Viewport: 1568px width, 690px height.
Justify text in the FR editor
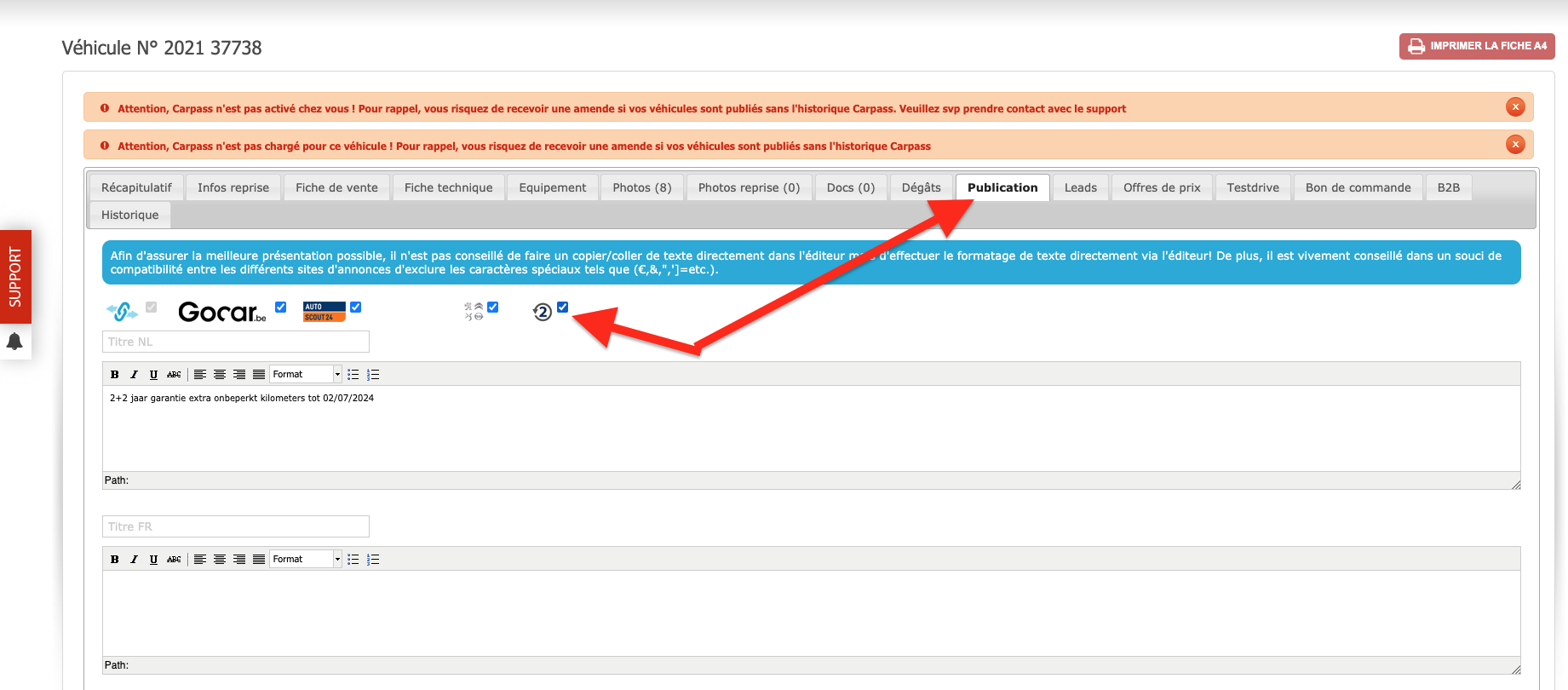pyautogui.click(x=259, y=559)
